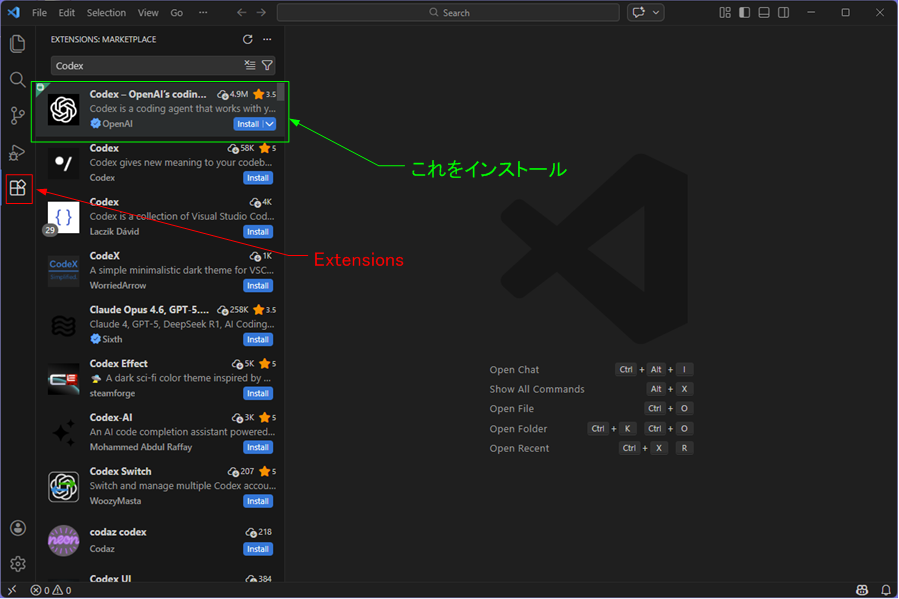Refresh the extensions marketplace list
Screen dimensions: 899x599
click(x=248, y=40)
